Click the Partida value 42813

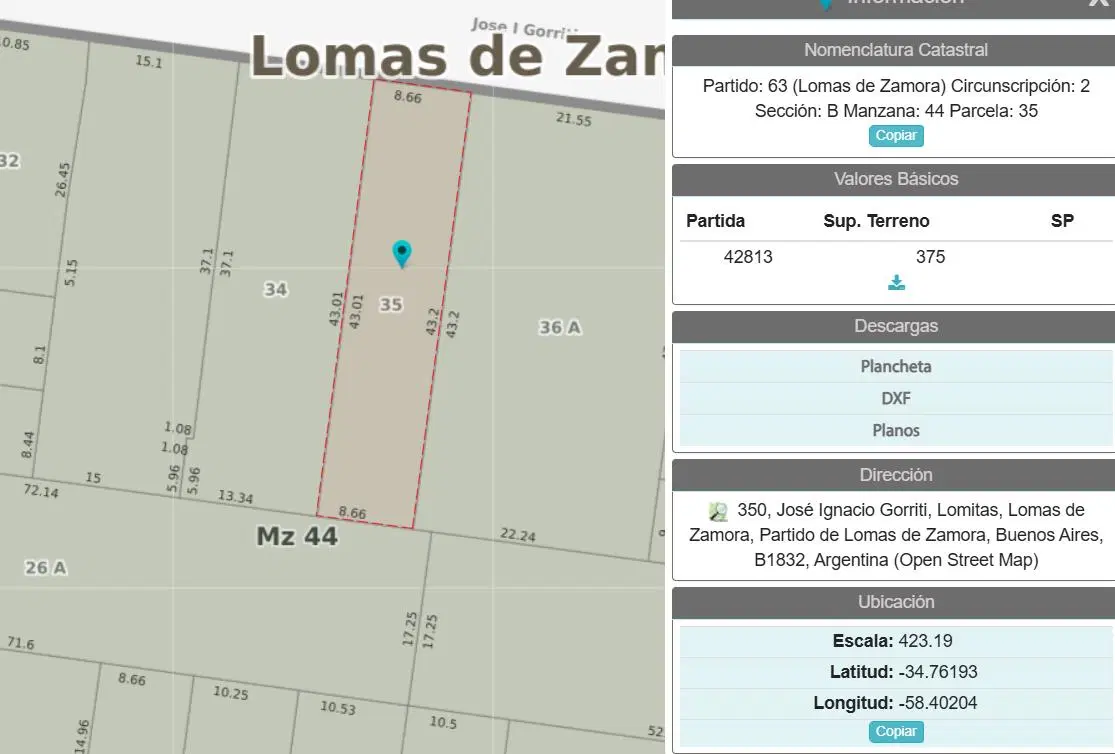tap(748, 257)
